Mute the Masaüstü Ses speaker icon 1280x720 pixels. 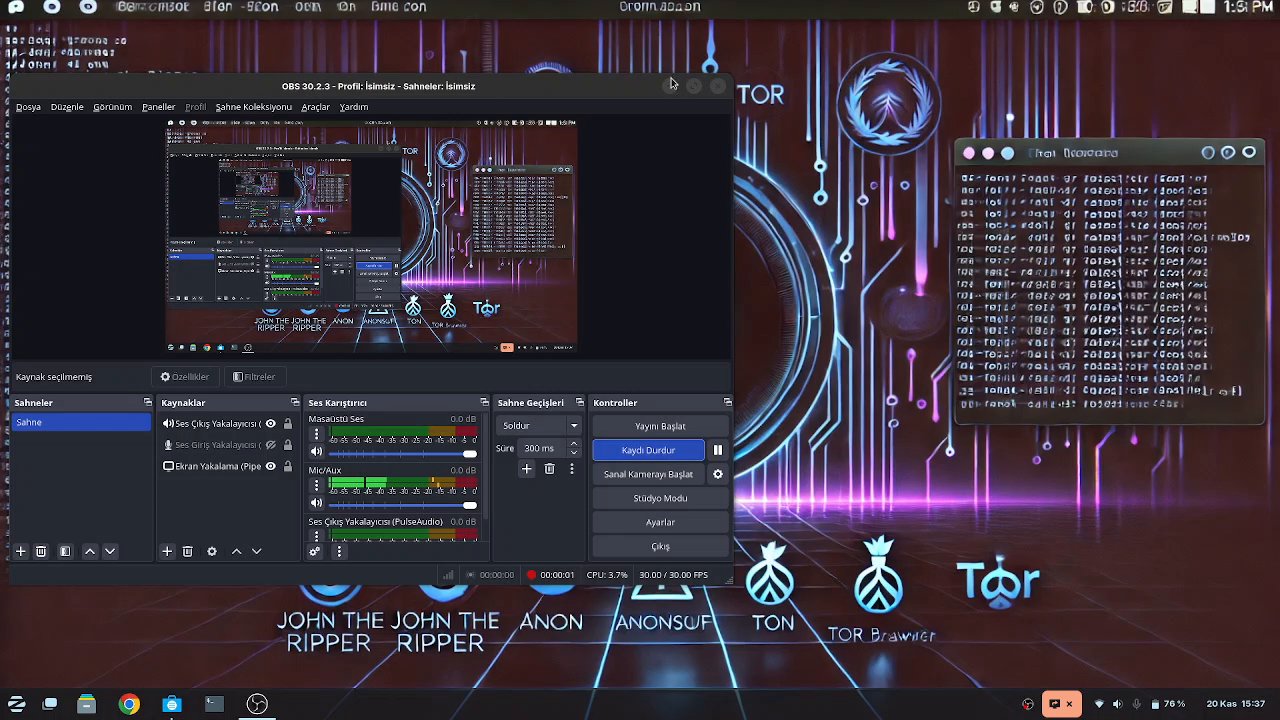point(317,452)
